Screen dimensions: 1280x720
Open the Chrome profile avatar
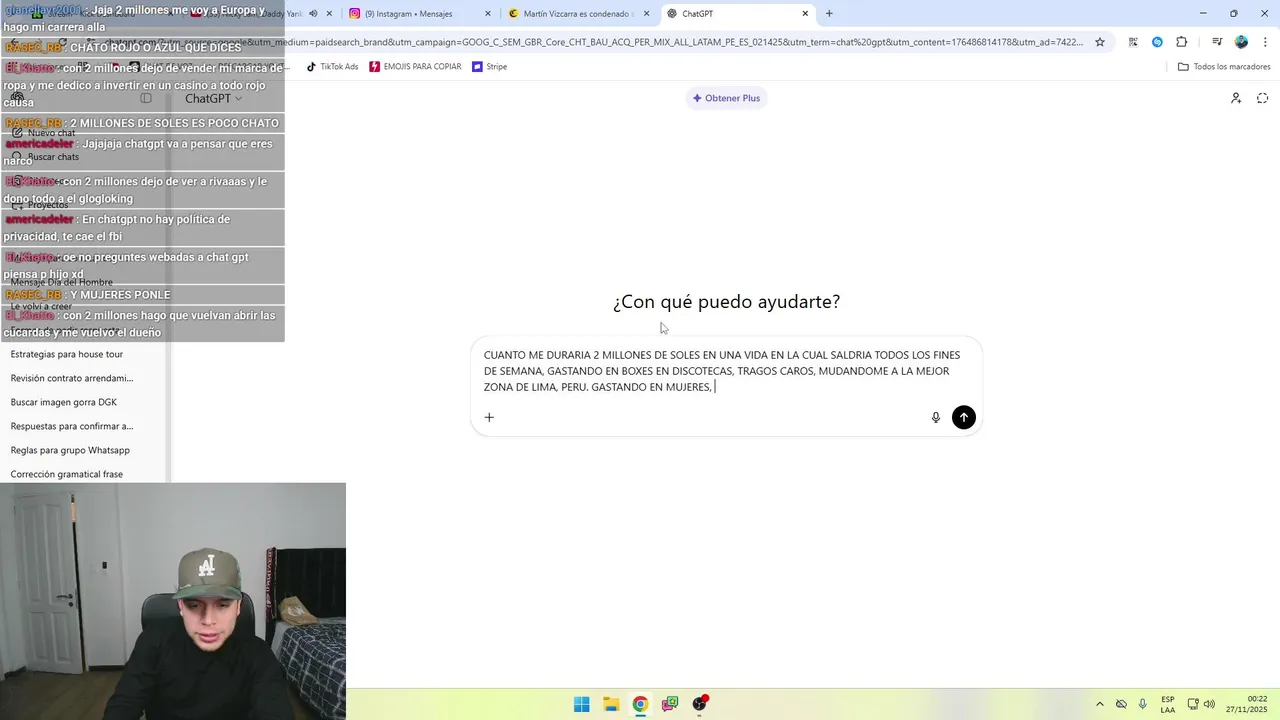pos(1241,42)
